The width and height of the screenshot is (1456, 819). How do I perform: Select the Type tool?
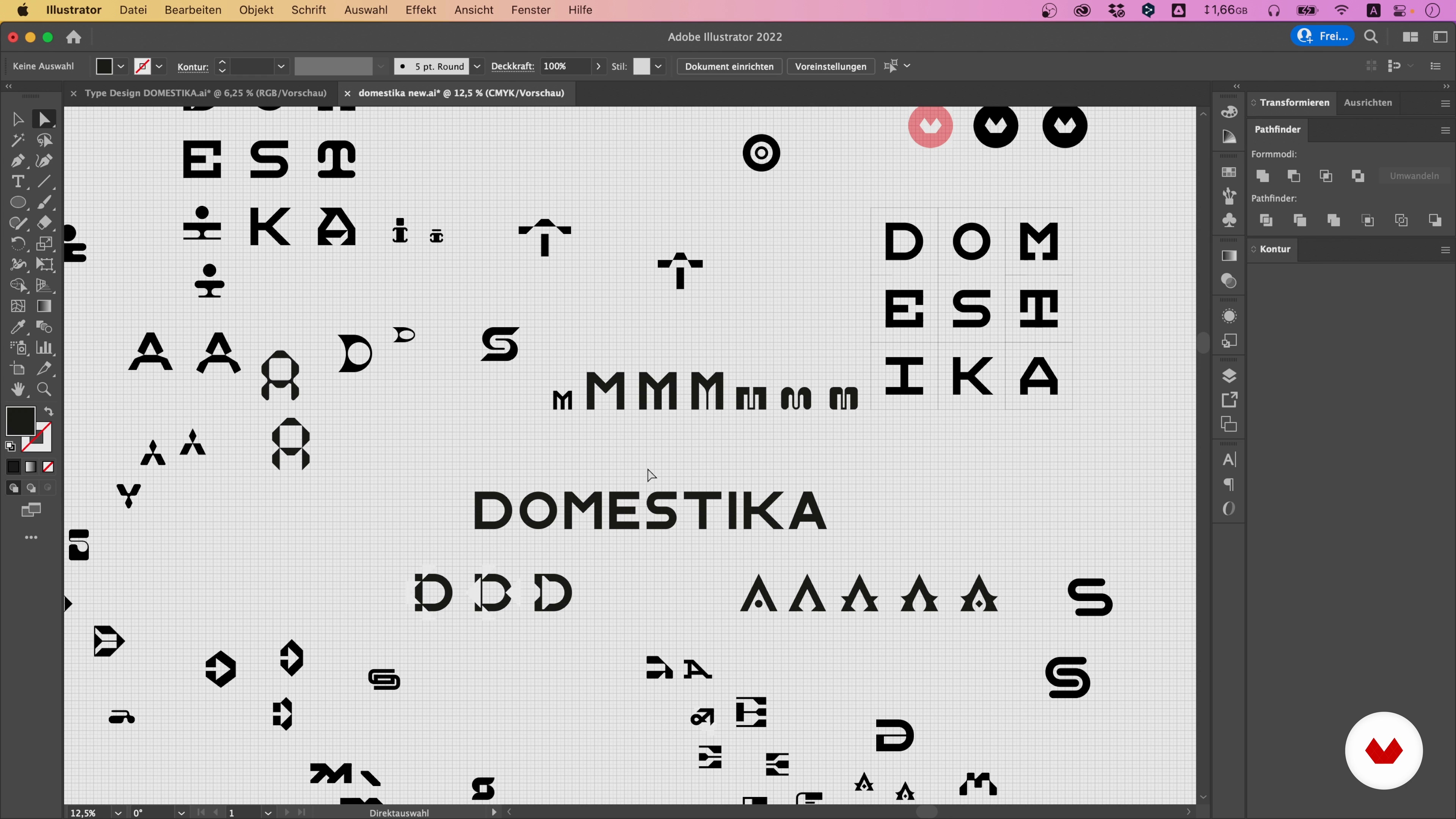[17, 182]
